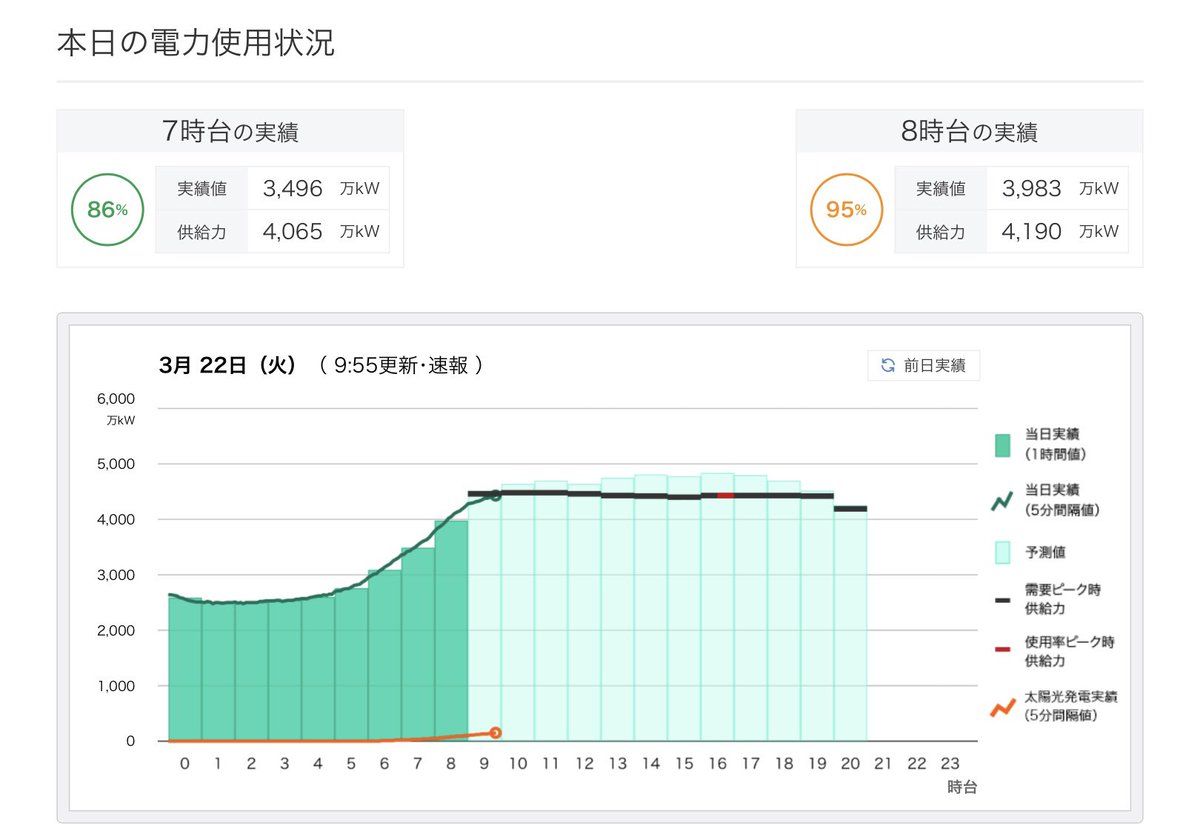Click the 当日実績（5分間隔値）line legend icon

click(x=1002, y=500)
